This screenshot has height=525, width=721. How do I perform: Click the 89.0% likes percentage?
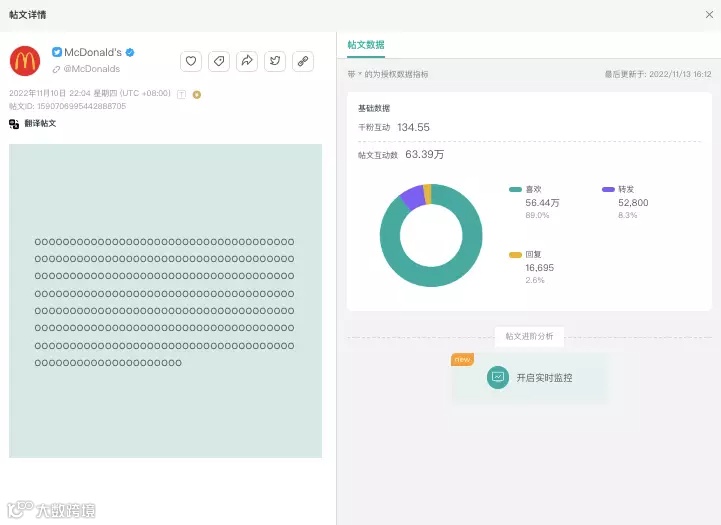click(537, 215)
